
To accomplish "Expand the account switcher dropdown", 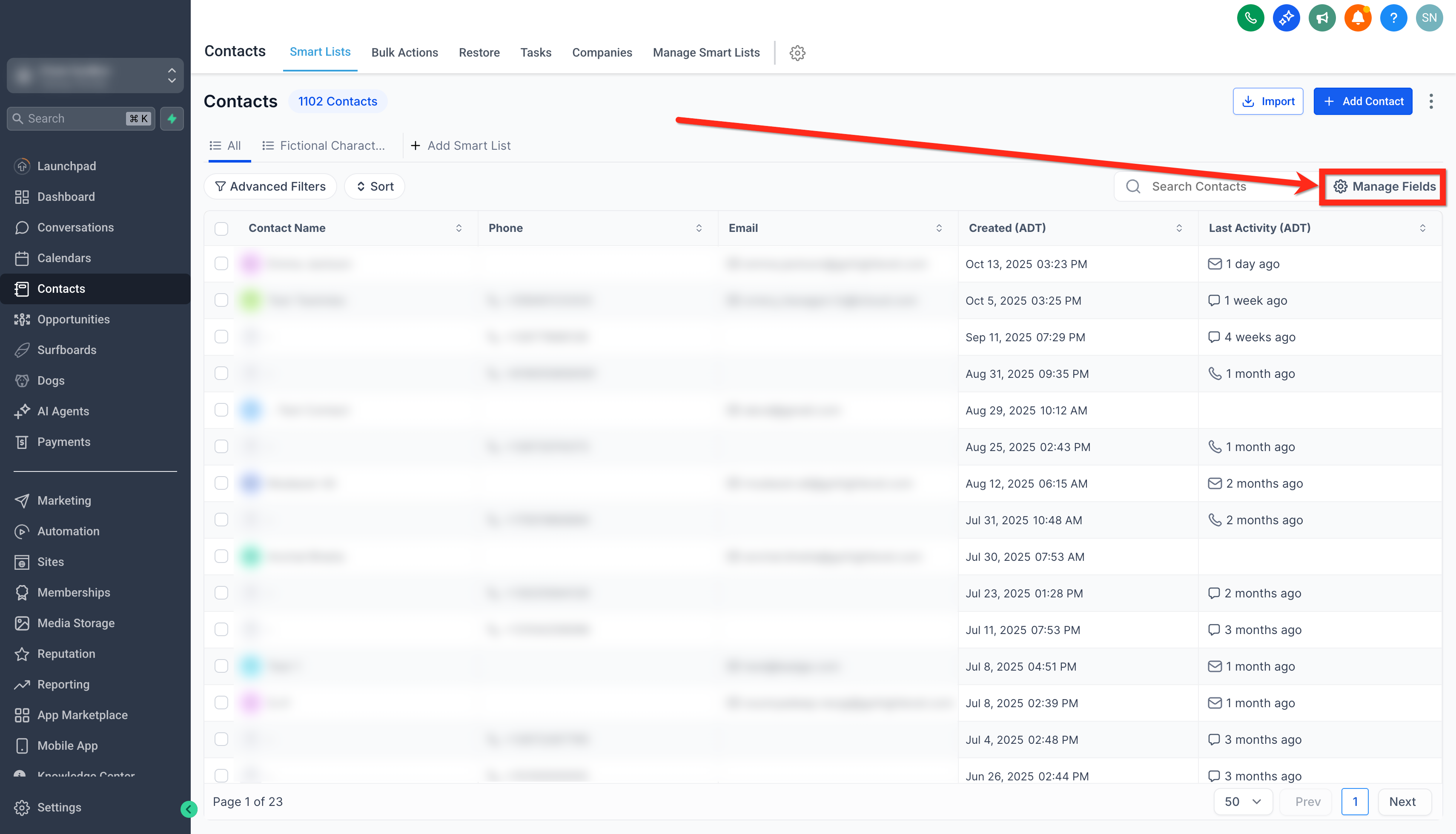I will [95, 75].
